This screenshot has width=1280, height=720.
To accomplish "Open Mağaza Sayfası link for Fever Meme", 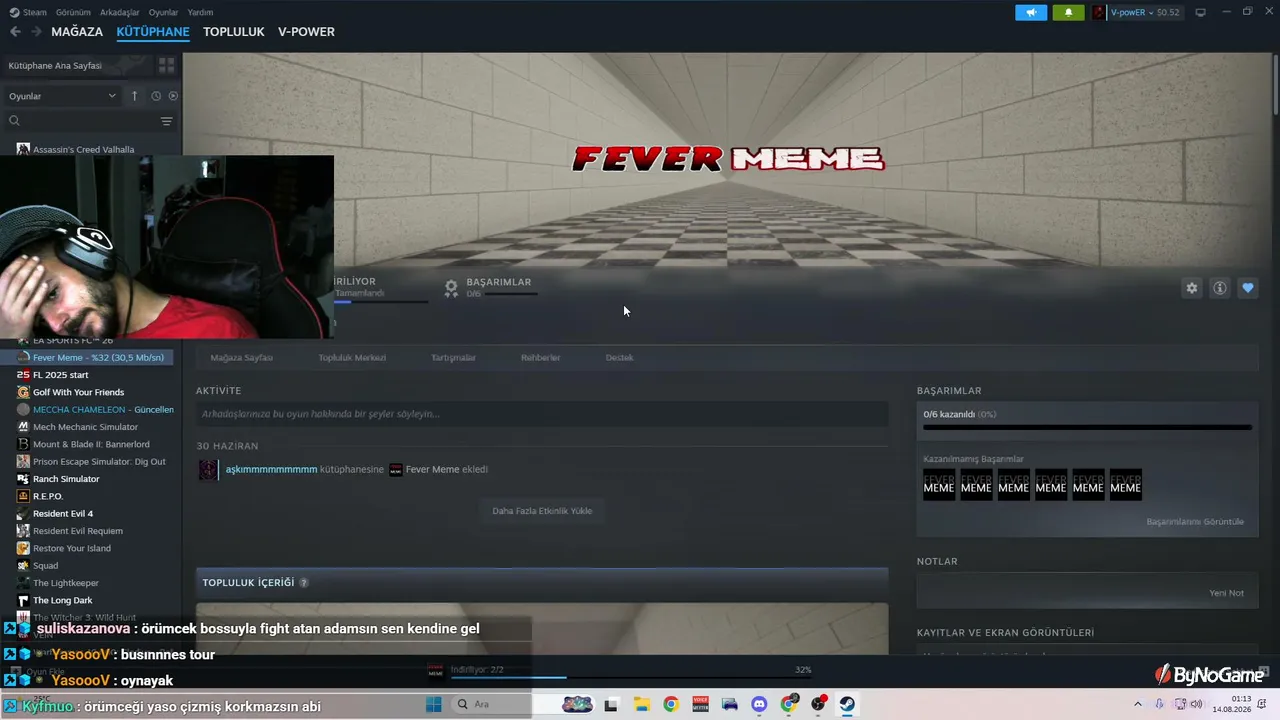I will [241, 357].
